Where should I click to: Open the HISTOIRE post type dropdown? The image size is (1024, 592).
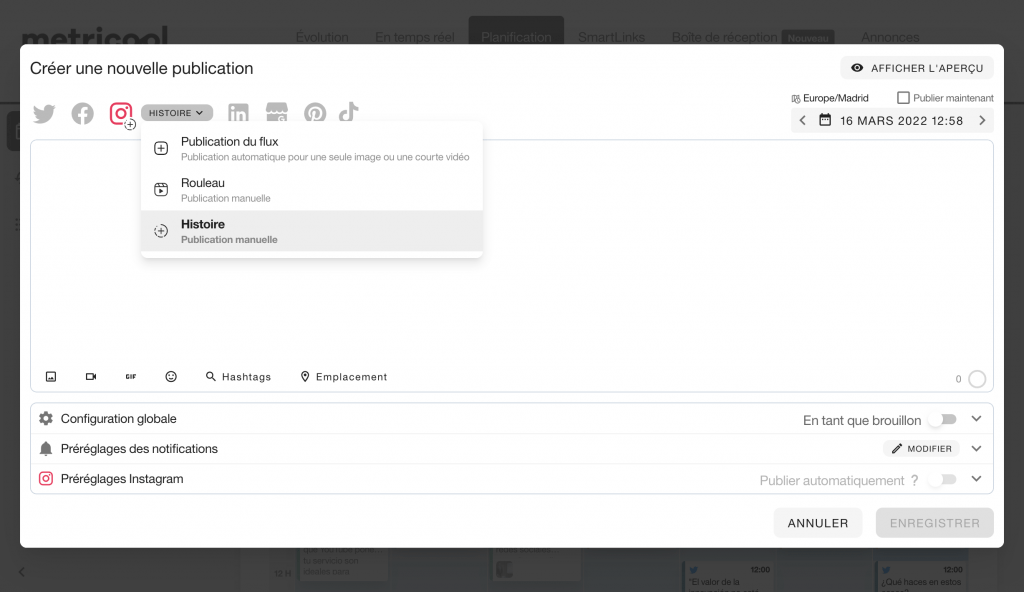(x=176, y=113)
